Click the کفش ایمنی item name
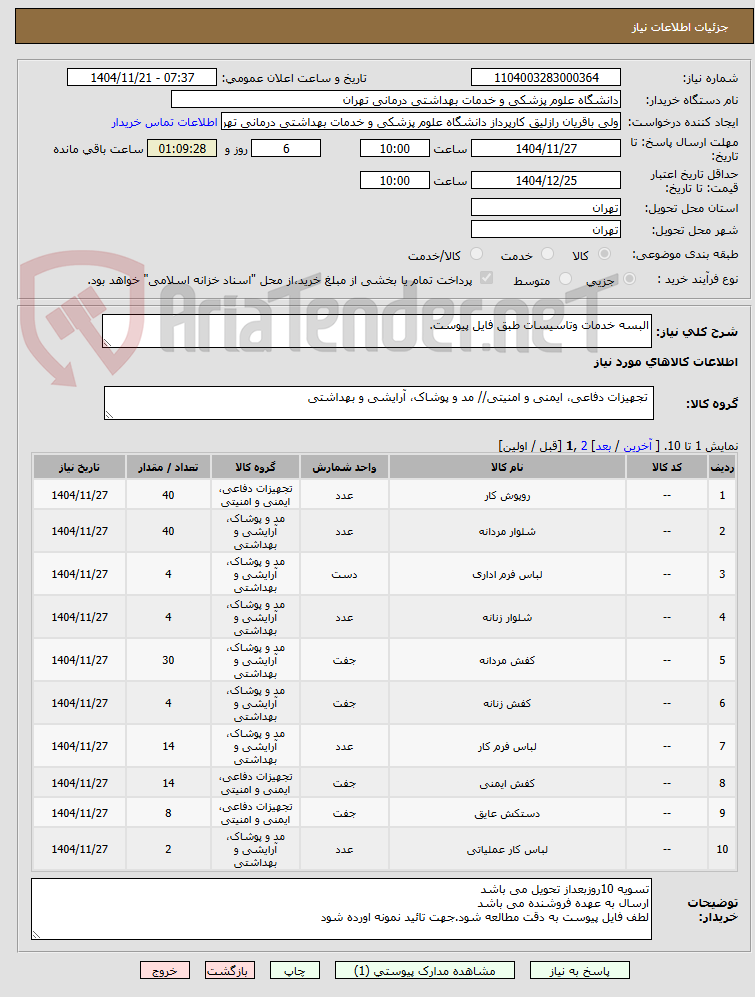Screen dimensions: 755x997 [507, 783]
